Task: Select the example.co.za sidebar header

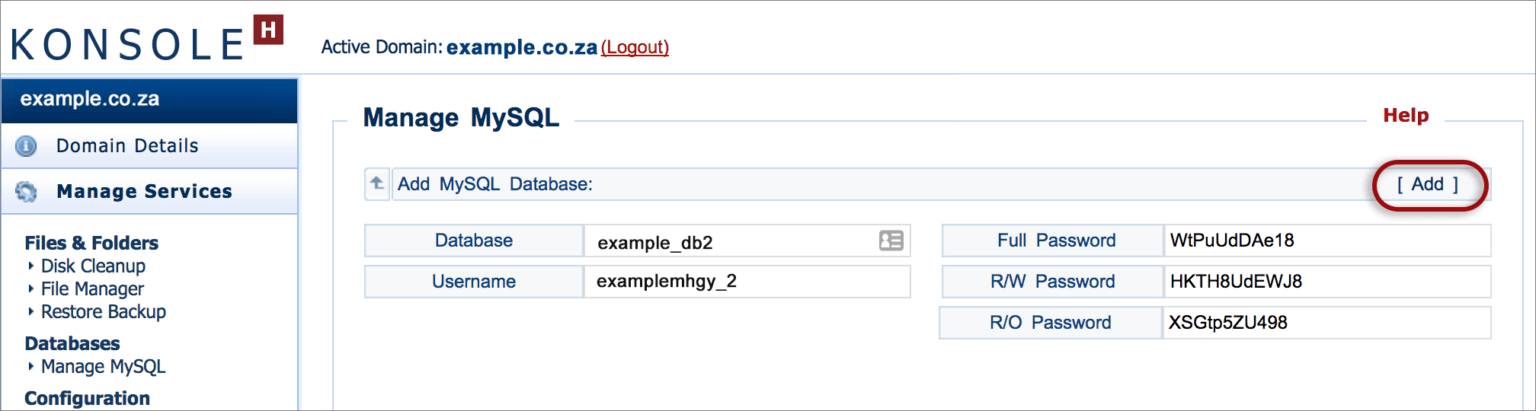Action: click(149, 101)
